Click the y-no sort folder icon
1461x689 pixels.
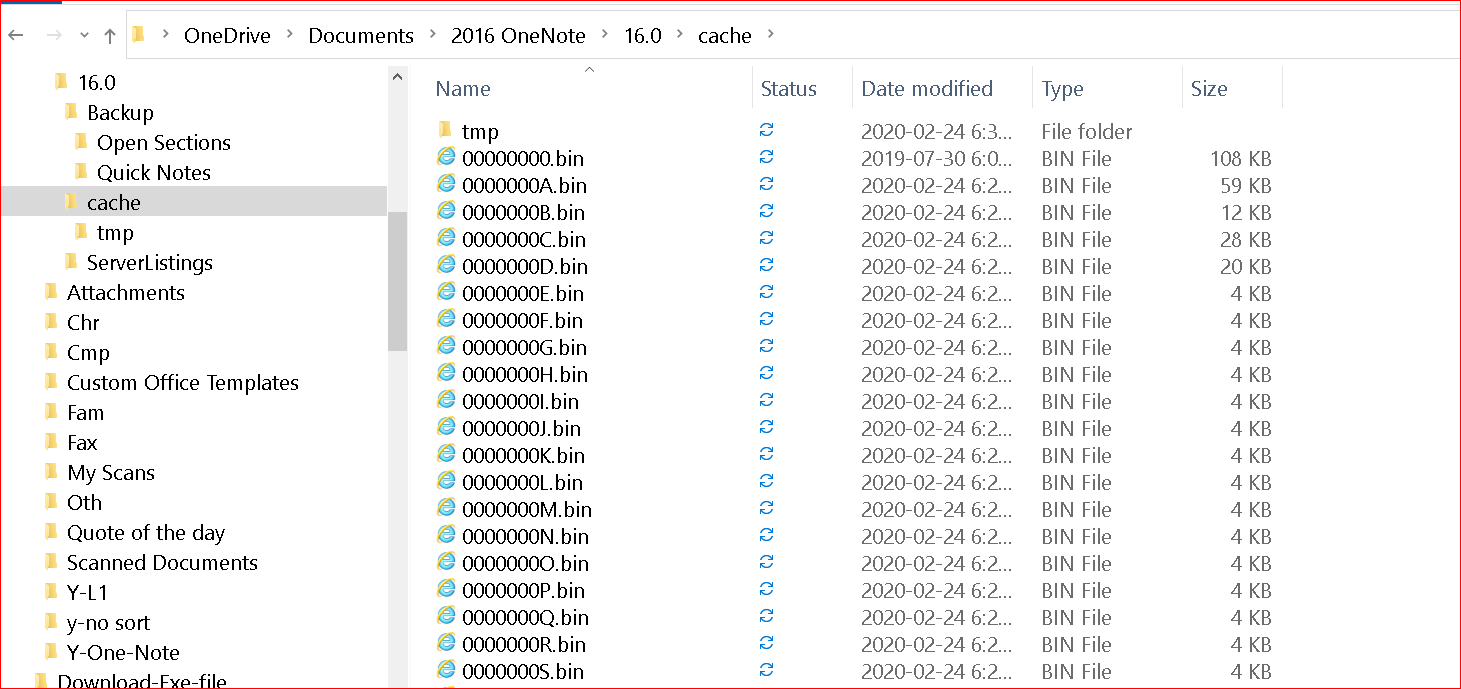[x=52, y=622]
